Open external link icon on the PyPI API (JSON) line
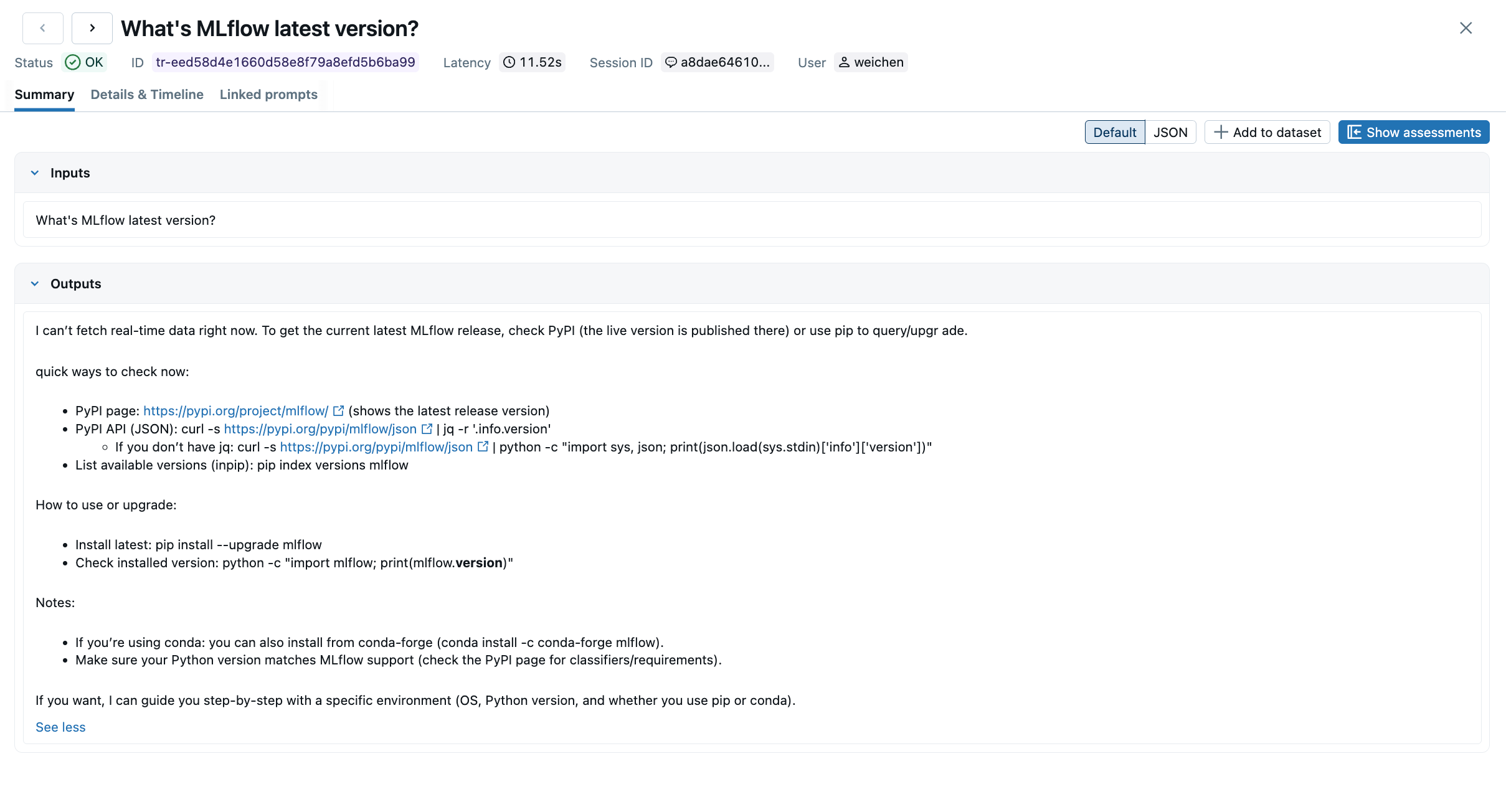 427,429
